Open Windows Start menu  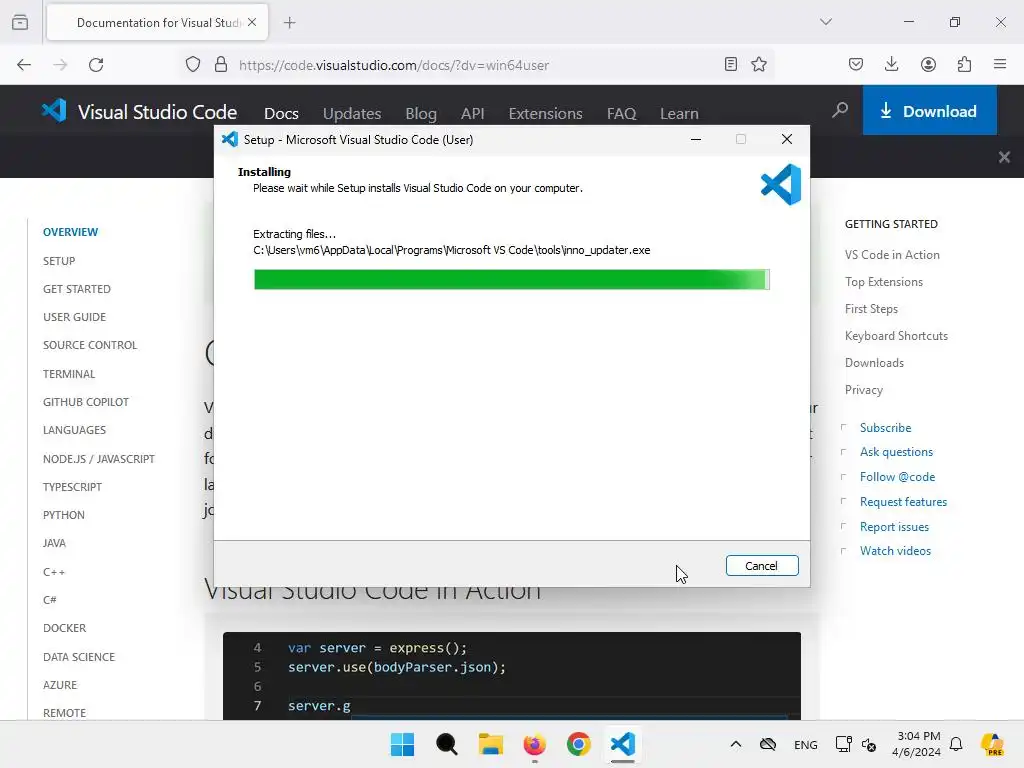click(402, 744)
